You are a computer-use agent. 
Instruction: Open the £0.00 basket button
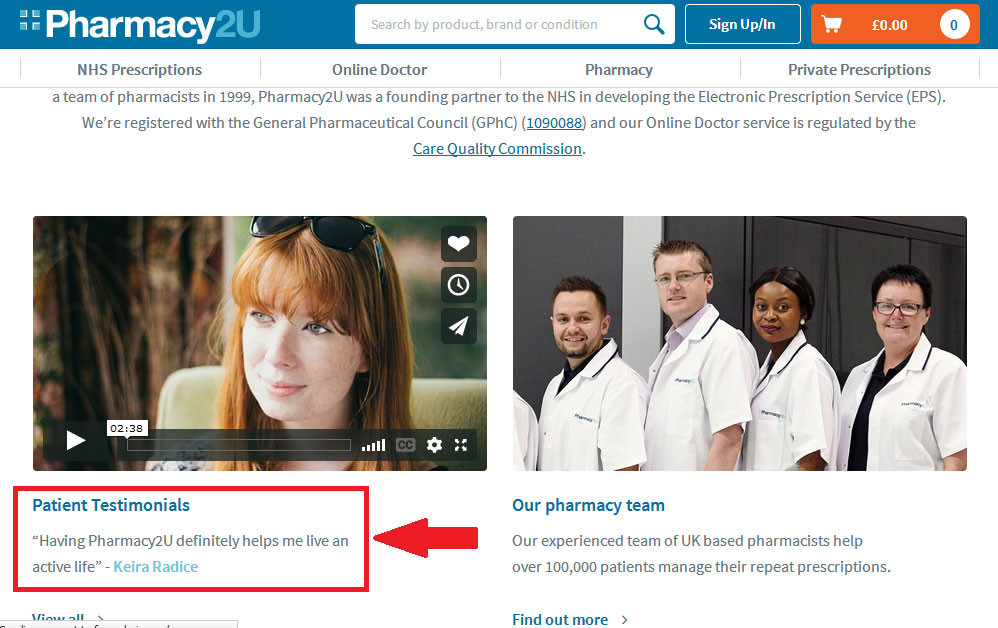[895, 24]
